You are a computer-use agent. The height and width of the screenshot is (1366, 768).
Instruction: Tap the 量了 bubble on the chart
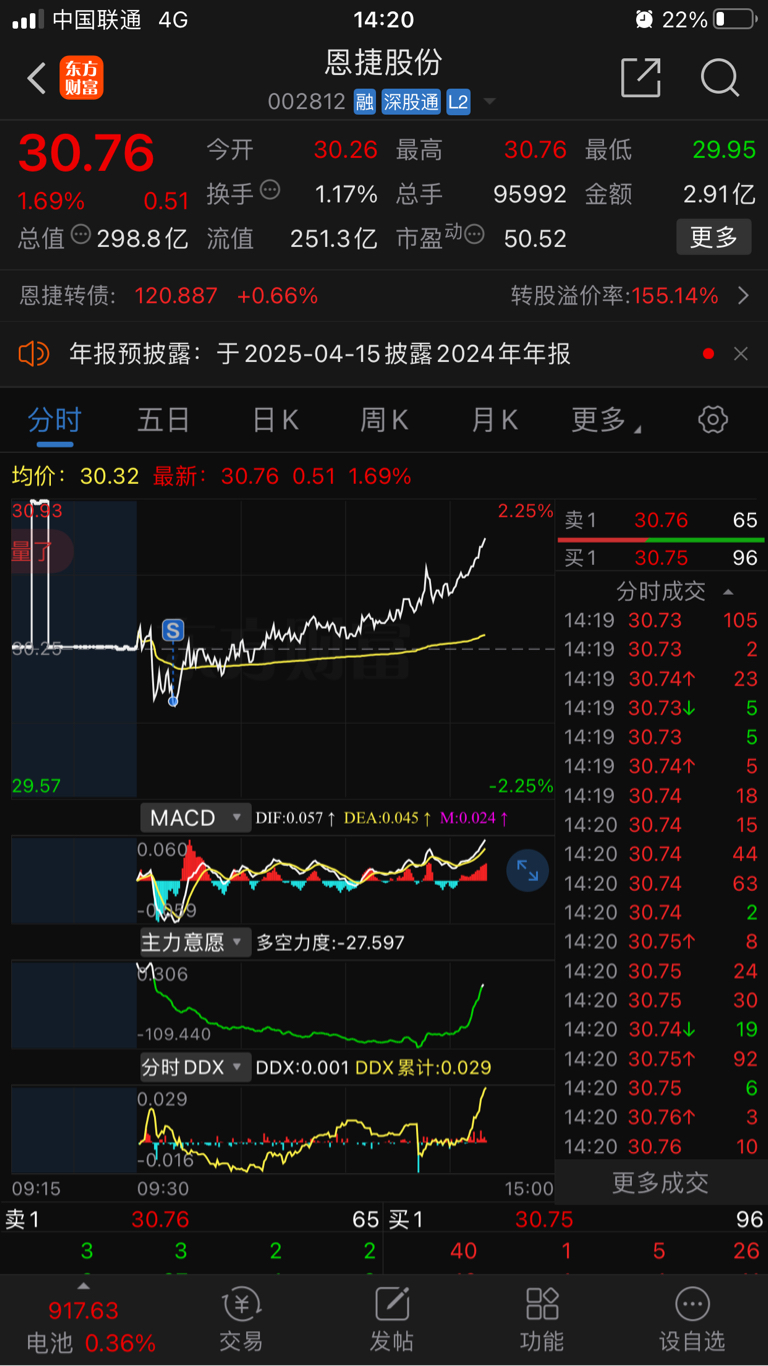(x=42, y=551)
